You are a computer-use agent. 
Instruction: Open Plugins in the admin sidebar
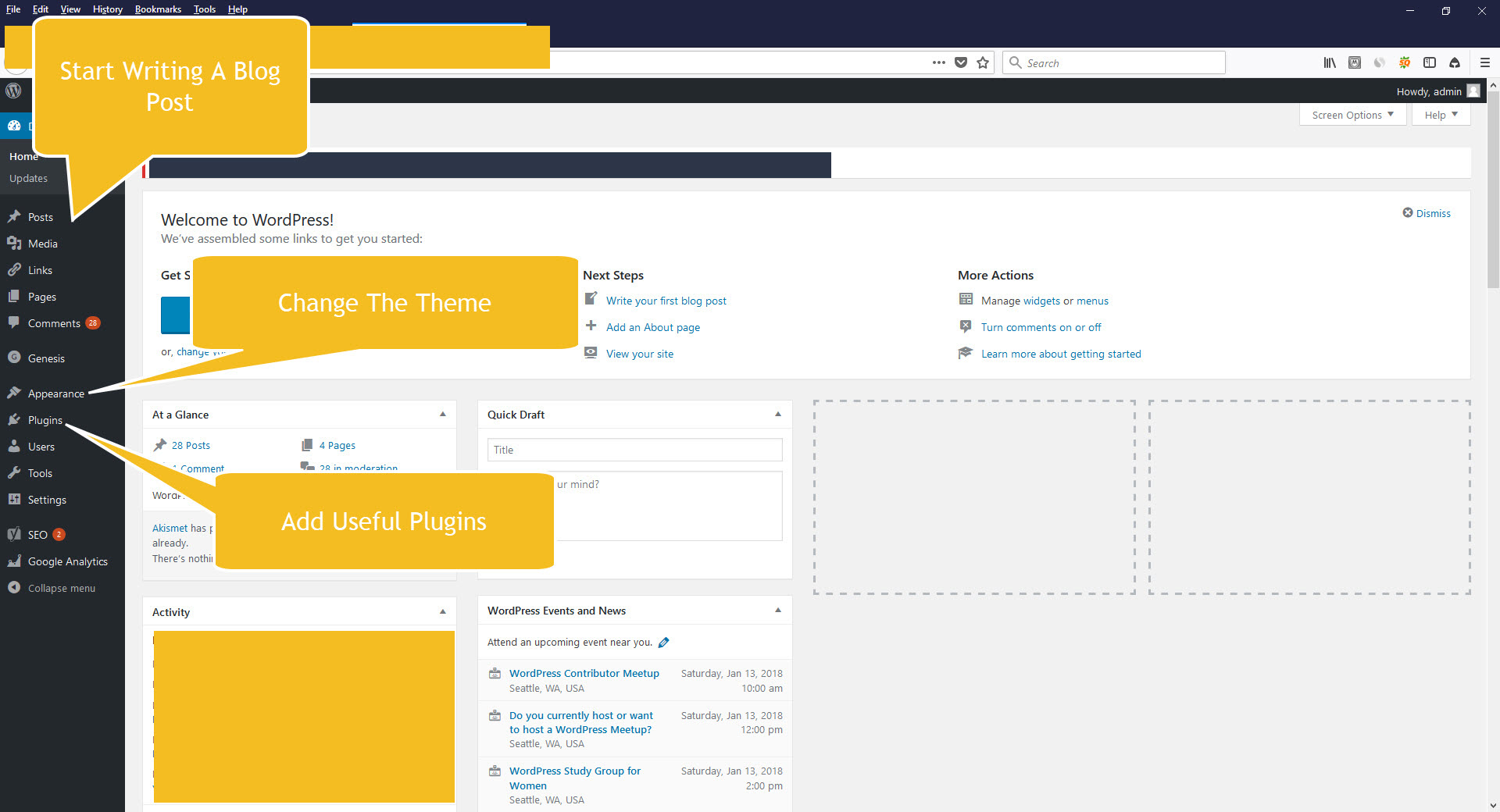[45, 420]
